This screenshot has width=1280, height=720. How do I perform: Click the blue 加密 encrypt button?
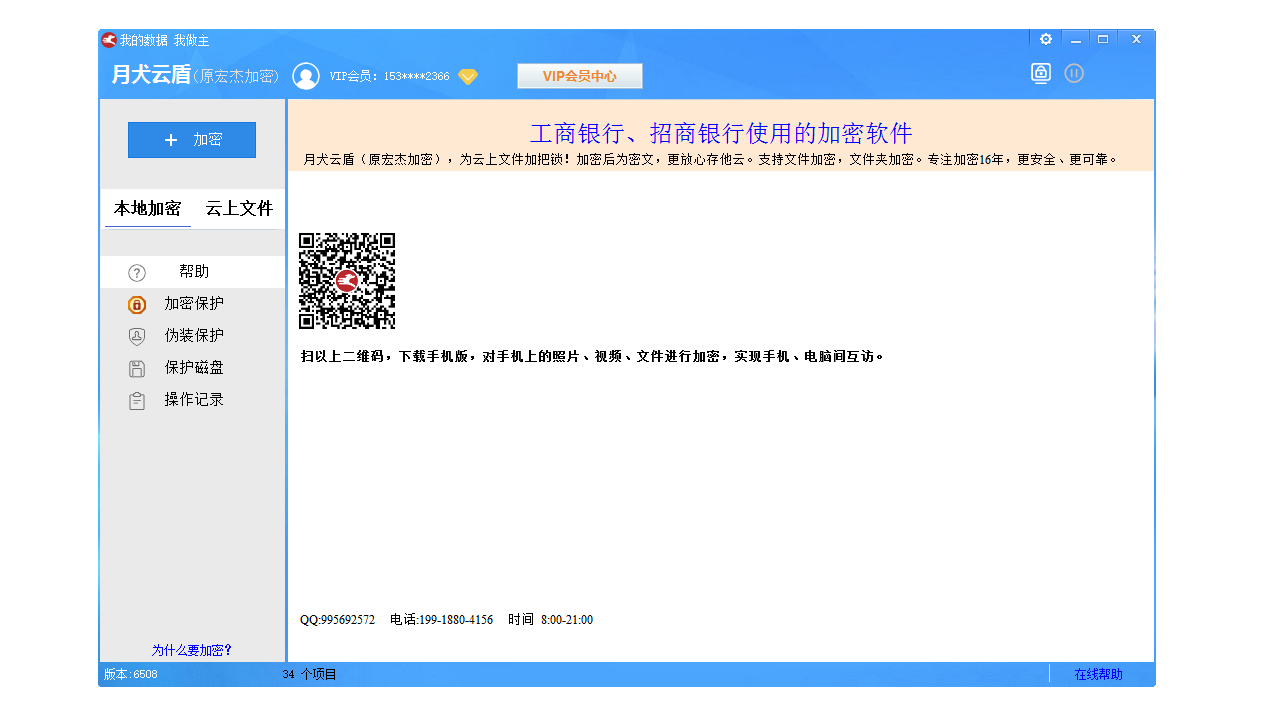click(192, 140)
